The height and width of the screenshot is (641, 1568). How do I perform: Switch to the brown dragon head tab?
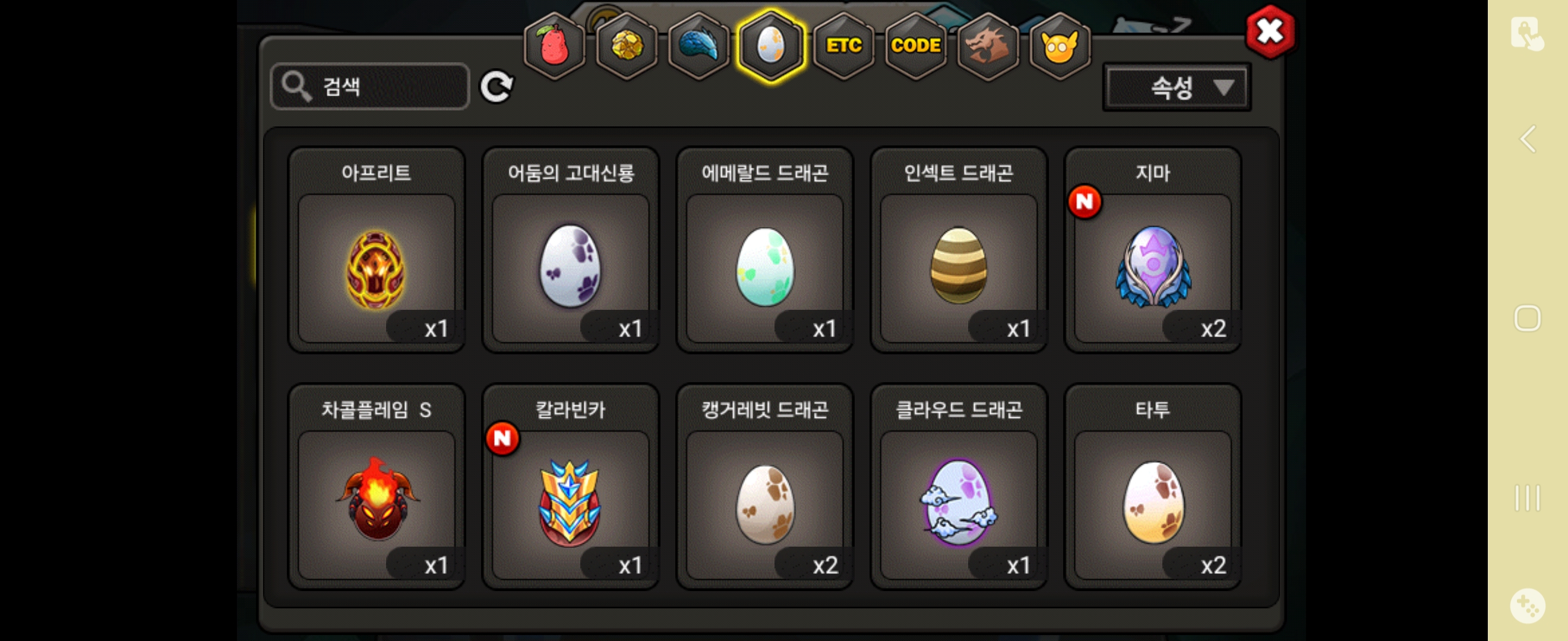point(987,46)
